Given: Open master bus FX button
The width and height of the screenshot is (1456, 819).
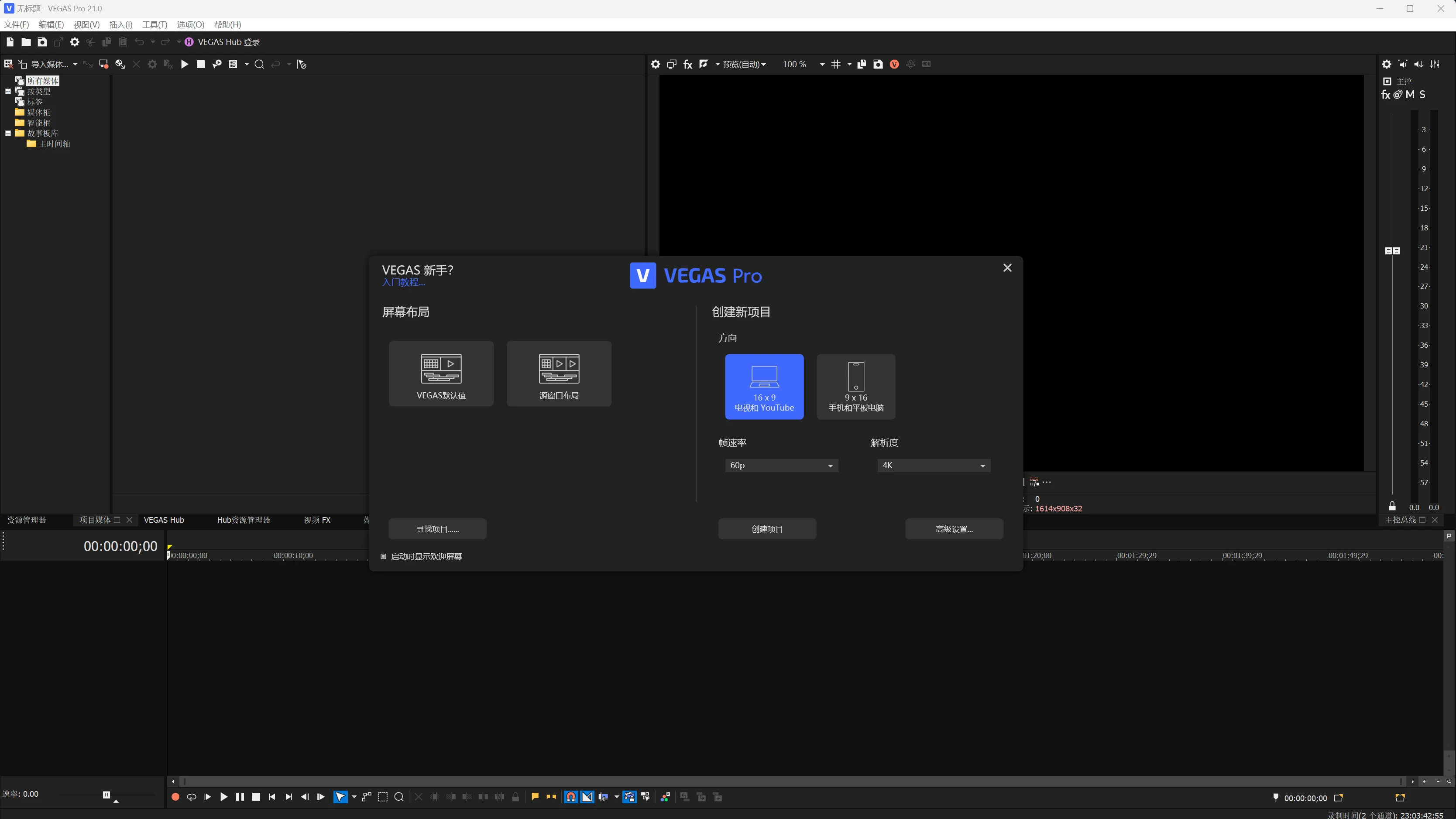Looking at the screenshot, I should [x=1386, y=94].
